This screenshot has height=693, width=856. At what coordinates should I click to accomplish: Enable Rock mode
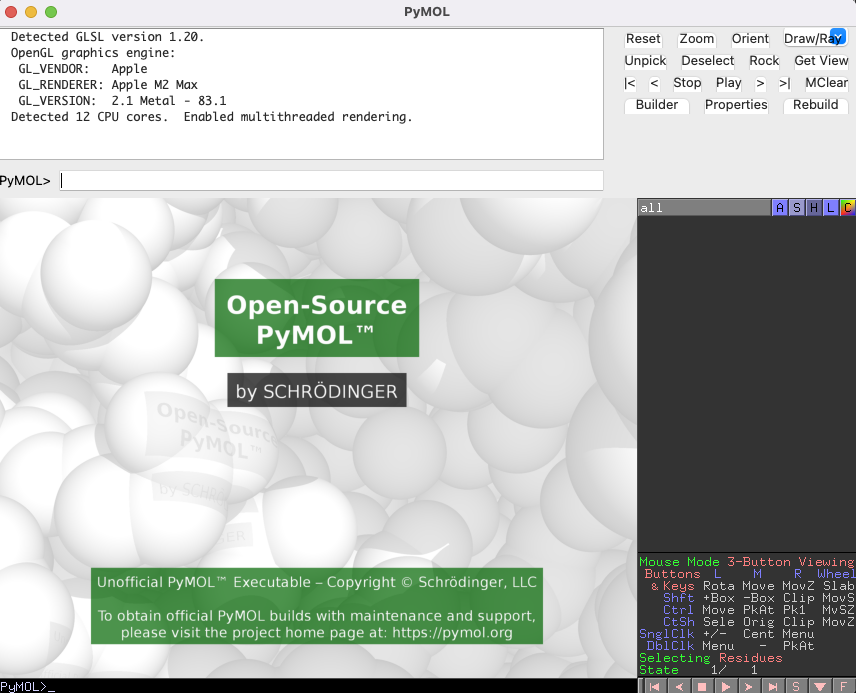[x=764, y=60]
